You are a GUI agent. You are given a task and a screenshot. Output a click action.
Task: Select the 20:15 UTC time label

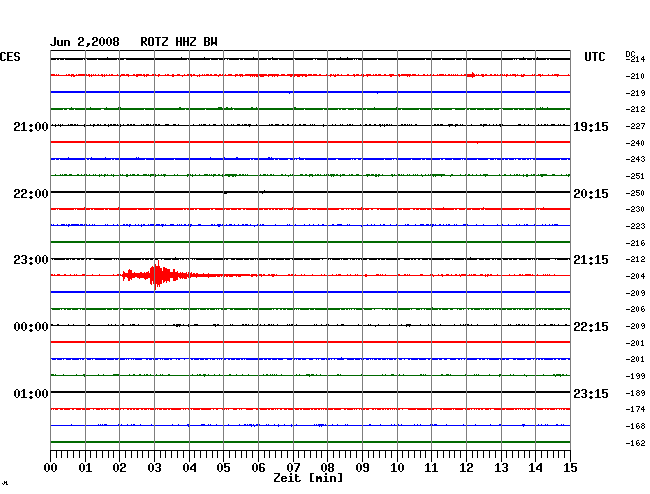pos(591,194)
